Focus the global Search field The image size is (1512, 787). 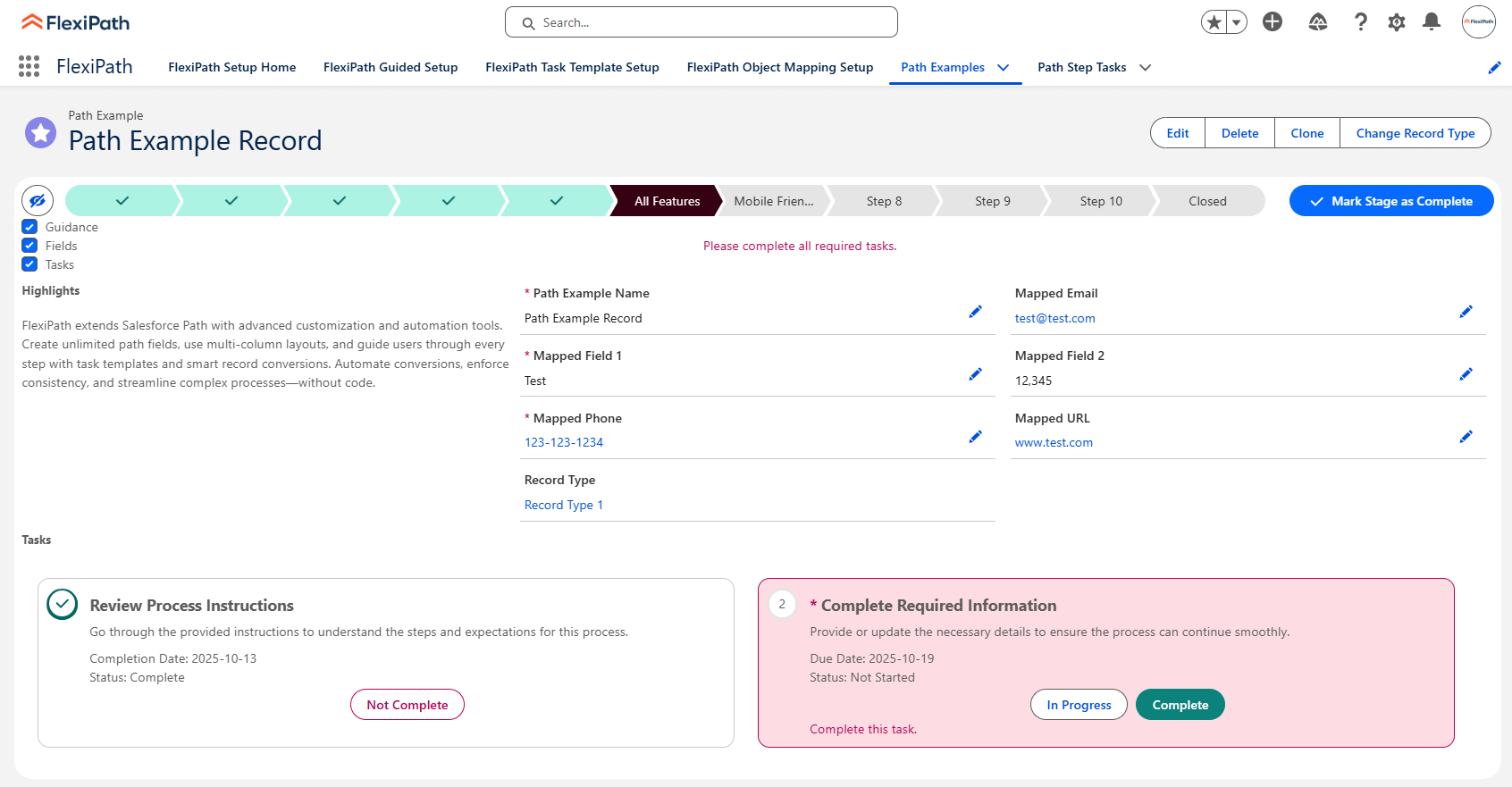701,22
